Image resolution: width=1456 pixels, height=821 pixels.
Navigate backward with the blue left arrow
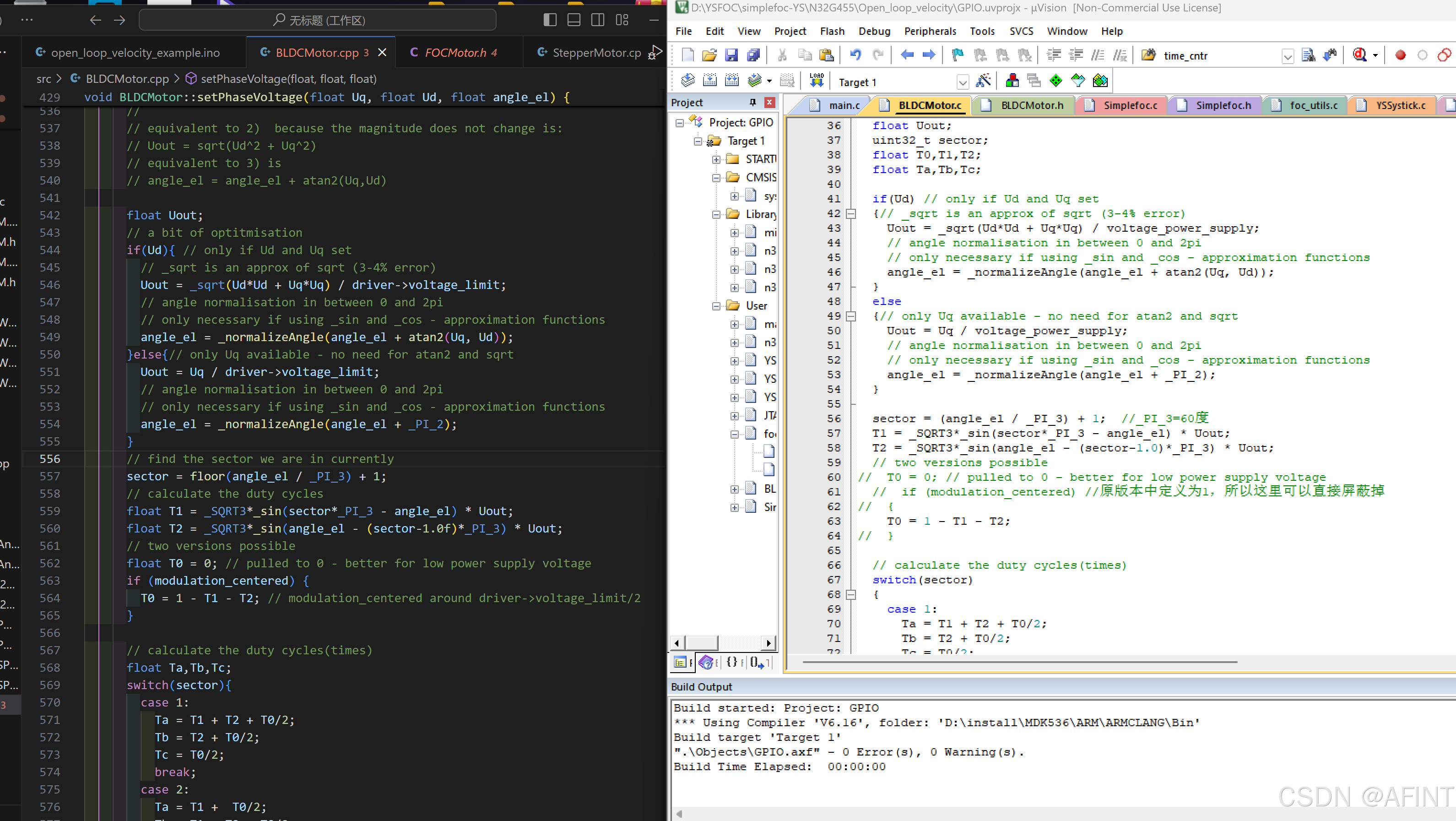tap(907, 55)
